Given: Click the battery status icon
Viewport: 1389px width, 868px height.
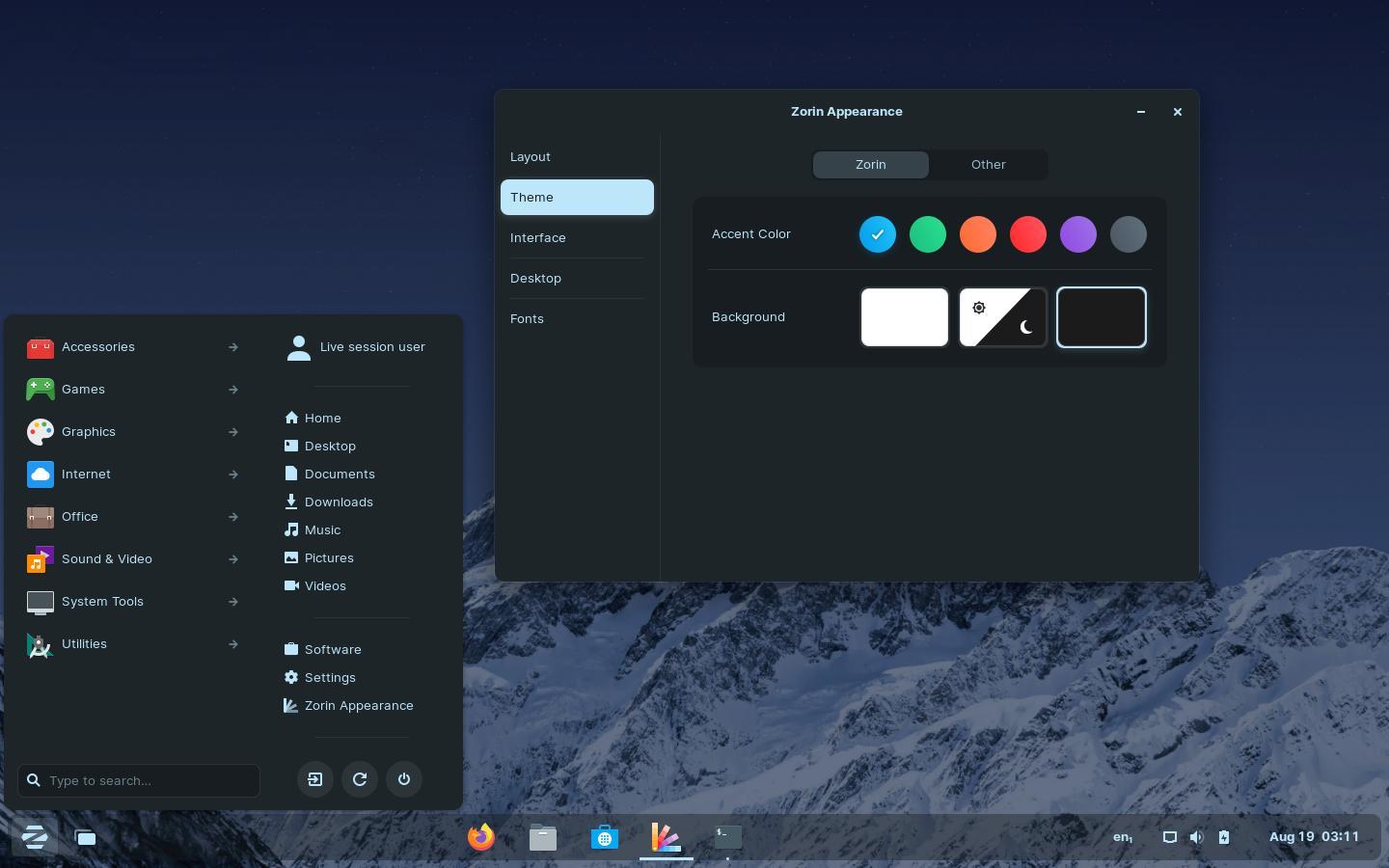Looking at the screenshot, I should click(x=1224, y=837).
